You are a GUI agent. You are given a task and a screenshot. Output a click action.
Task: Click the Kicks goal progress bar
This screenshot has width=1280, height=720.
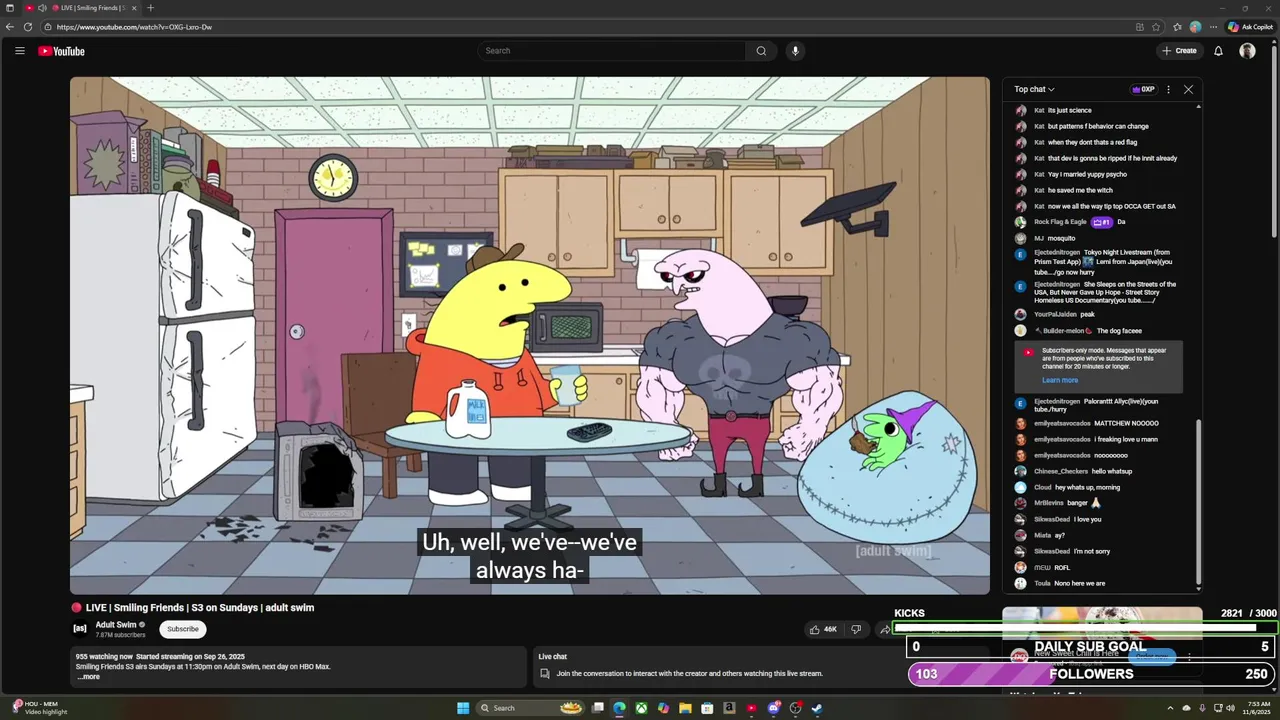tap(1085, 628)
